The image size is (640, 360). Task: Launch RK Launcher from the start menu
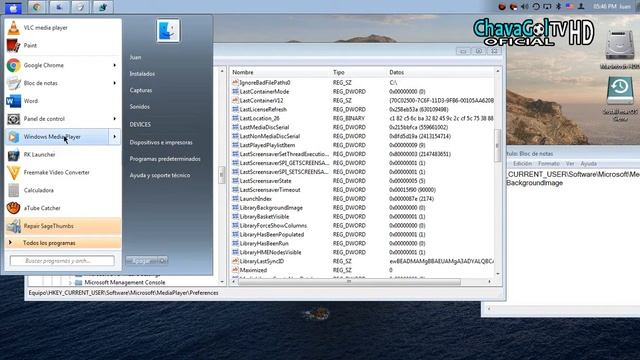tap(62, 154)
